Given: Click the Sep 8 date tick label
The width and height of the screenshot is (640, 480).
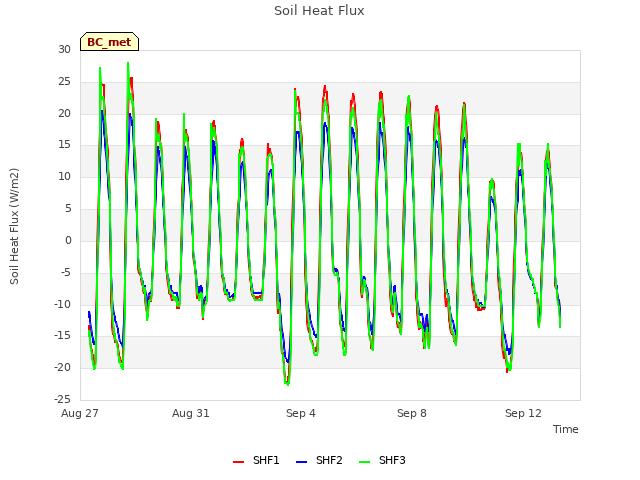Looking at the screenshot, I should (412, 413).
